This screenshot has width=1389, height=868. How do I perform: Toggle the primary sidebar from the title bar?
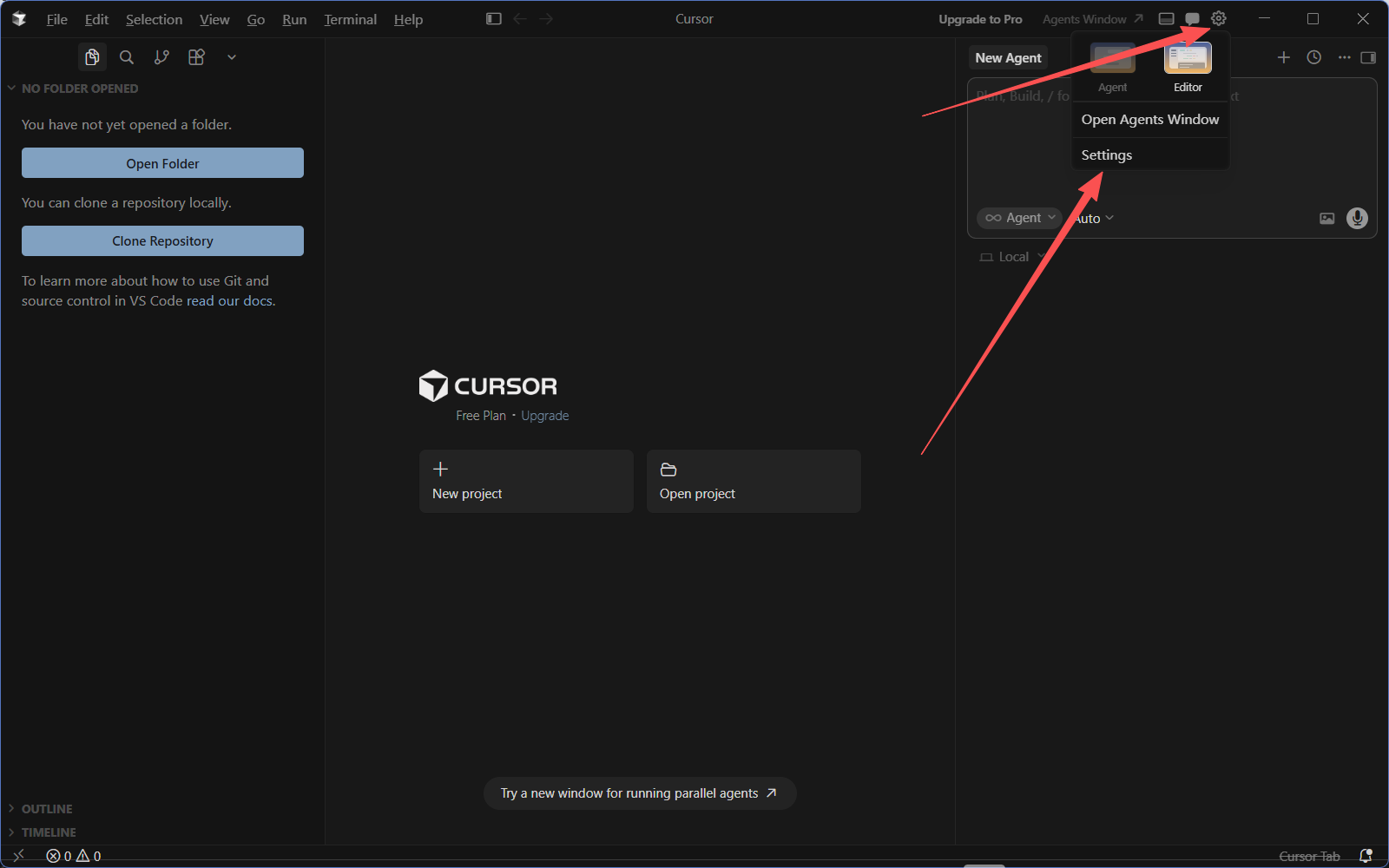(x=494, y=18)
